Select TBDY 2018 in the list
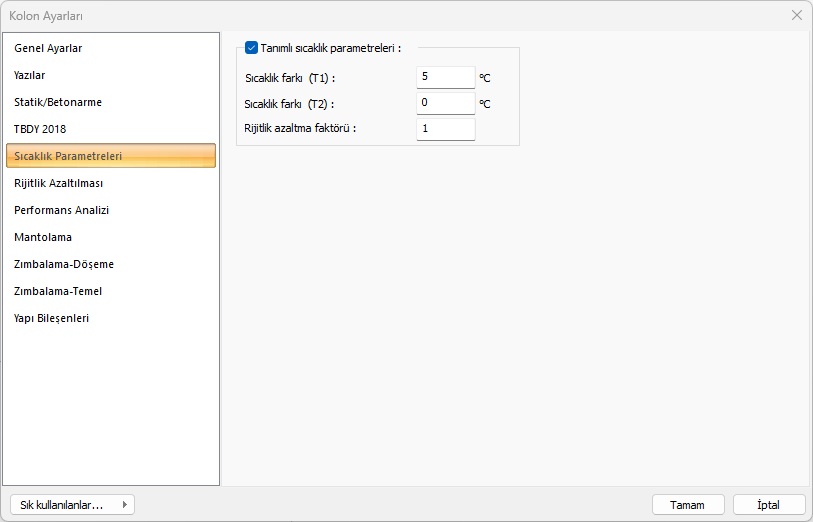This screenshot has height=522, width=813. pos(40,129)
